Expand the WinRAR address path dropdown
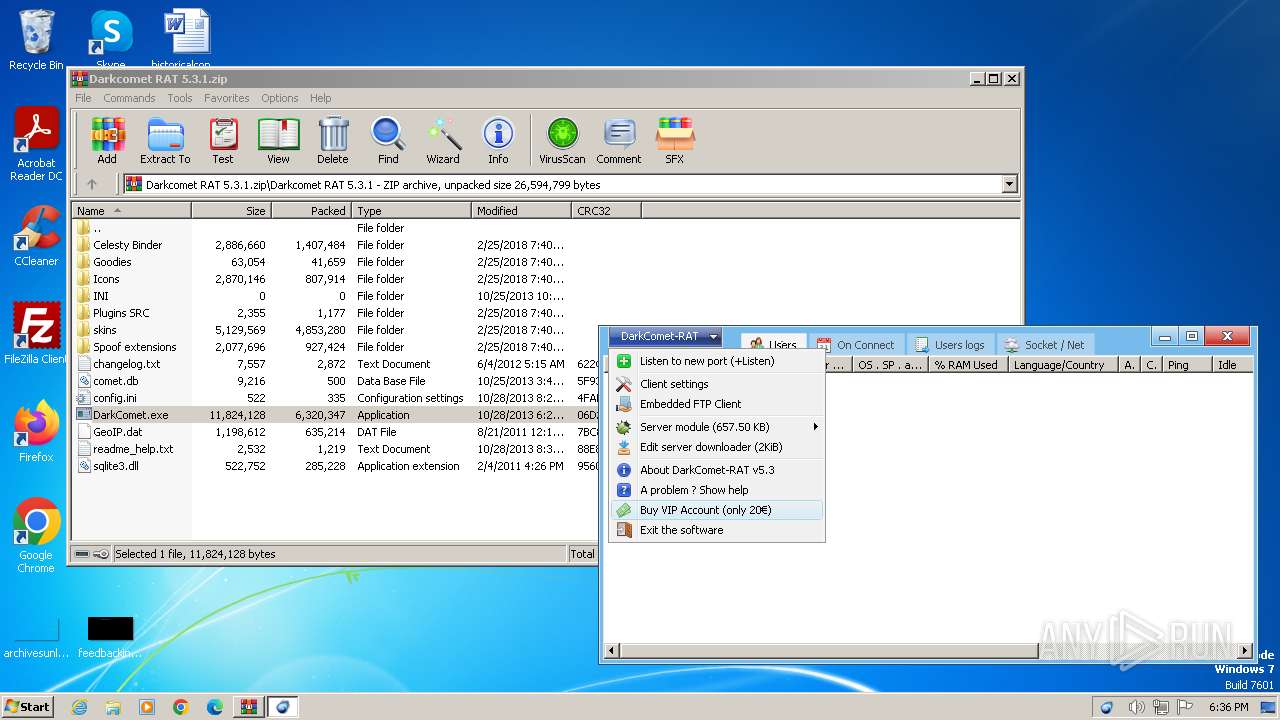The width and height of the screenshot is (1280, 720). (1009, 184)
